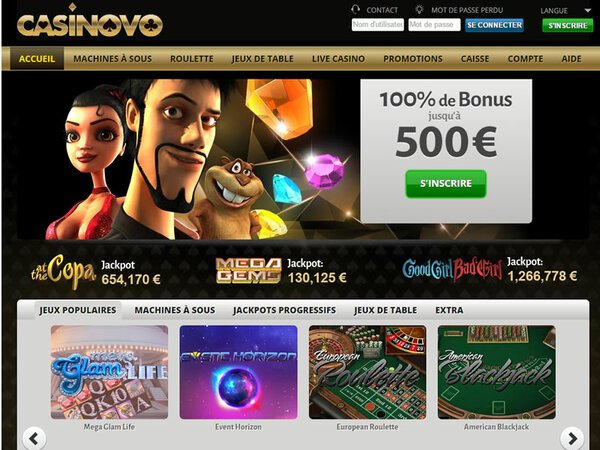Show next games with right carousel arrow
600x450 pixels.
[572, 438]
